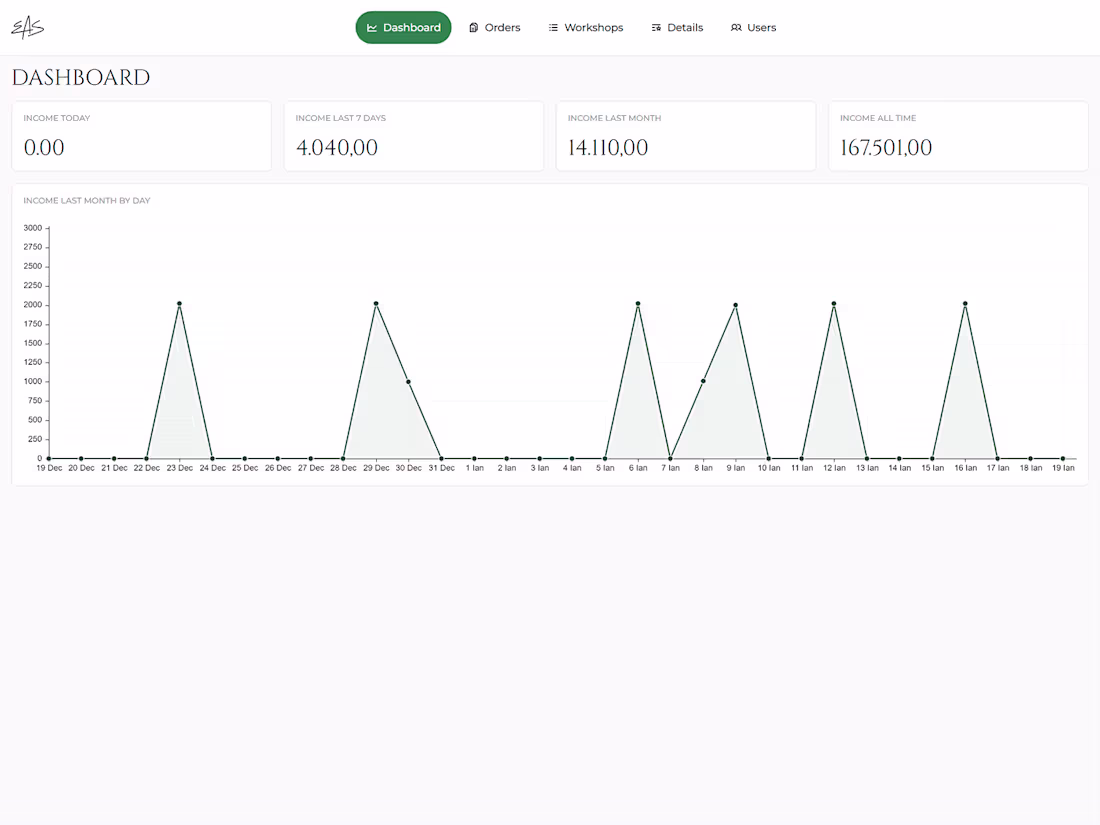
Task: Click the data point above 16 Jan
Action: click(965, 303)
